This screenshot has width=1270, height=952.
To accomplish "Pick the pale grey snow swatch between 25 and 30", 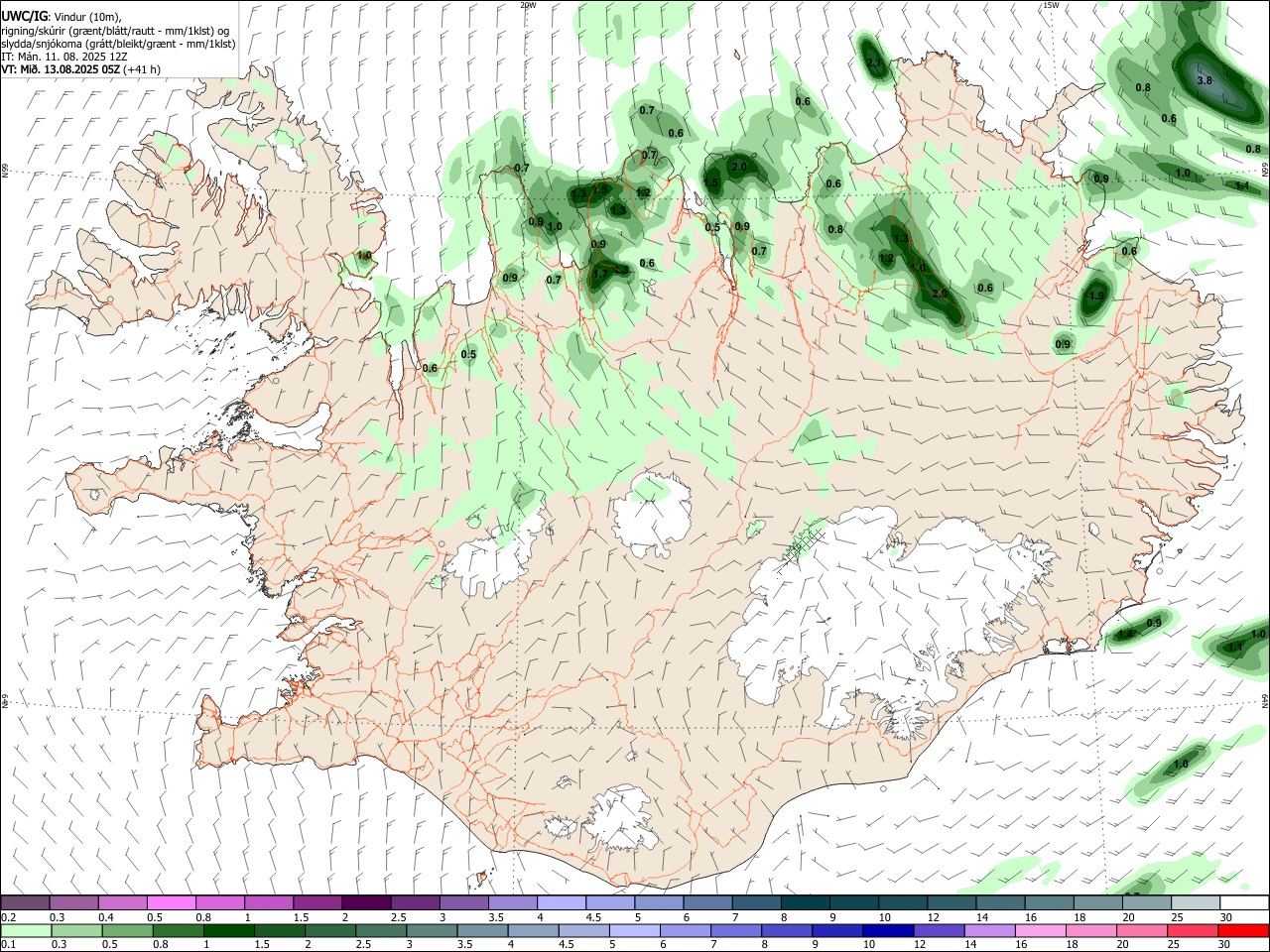I will coord(1195,902).
